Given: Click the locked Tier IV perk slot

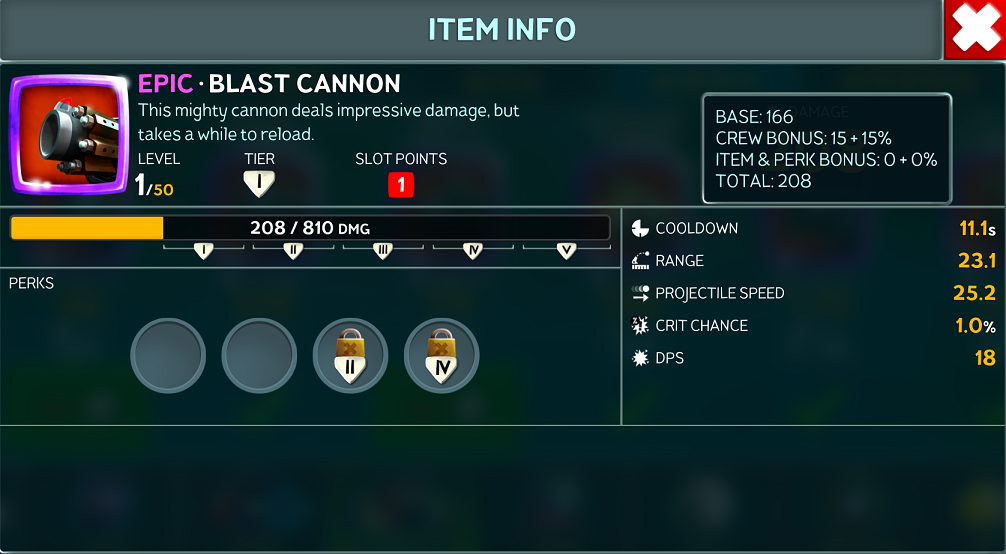Looking at the screenshot, I should point(441,356).
